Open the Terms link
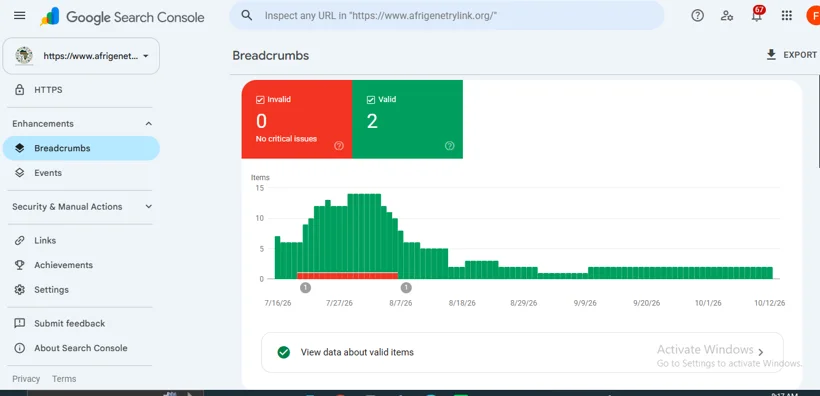The image size is (820, 396). [x=64, y=379]
